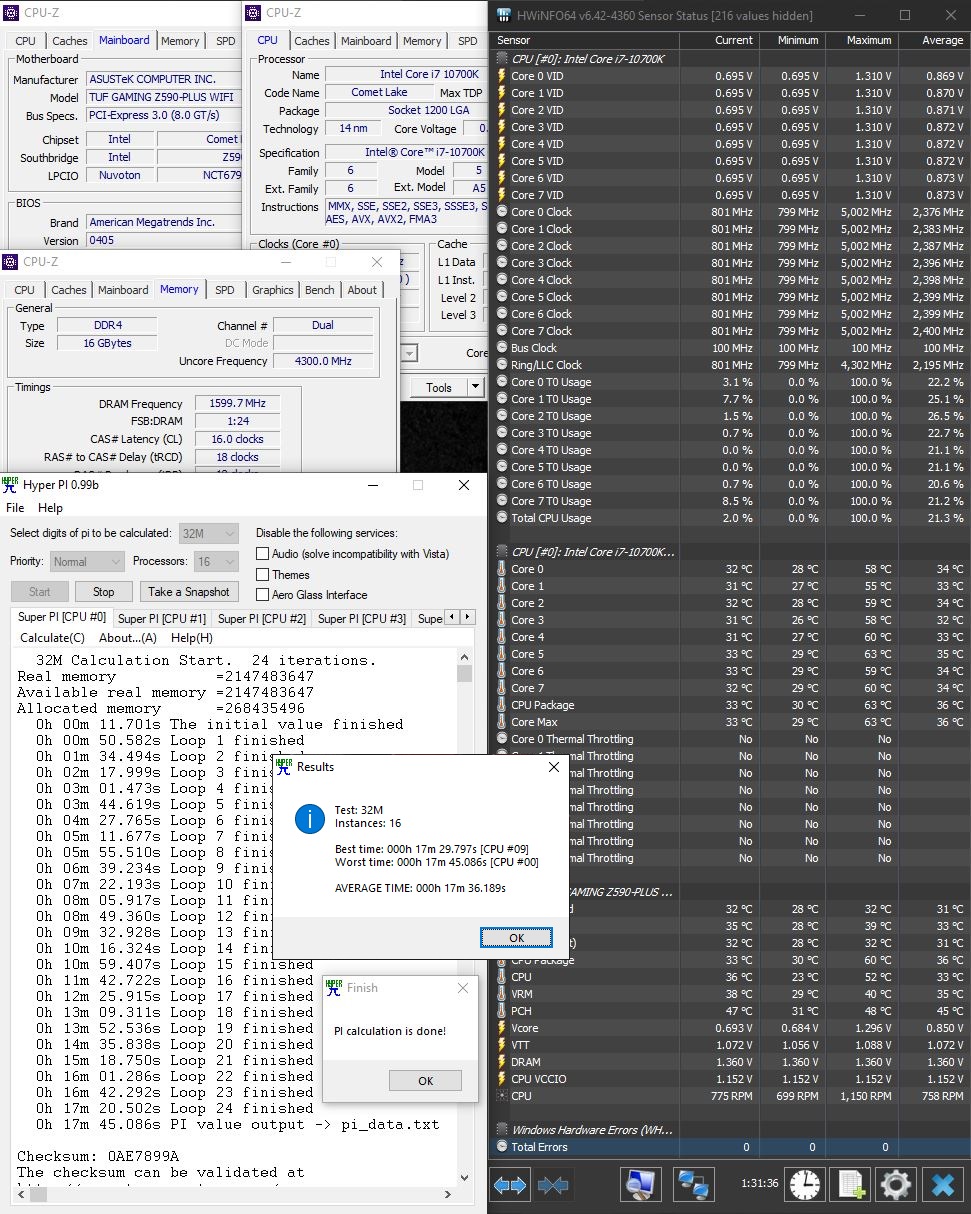Open Bench tab in CPU-Z
The height and width of the screenshot is (1214, 971).
click(x=320, y=290)
